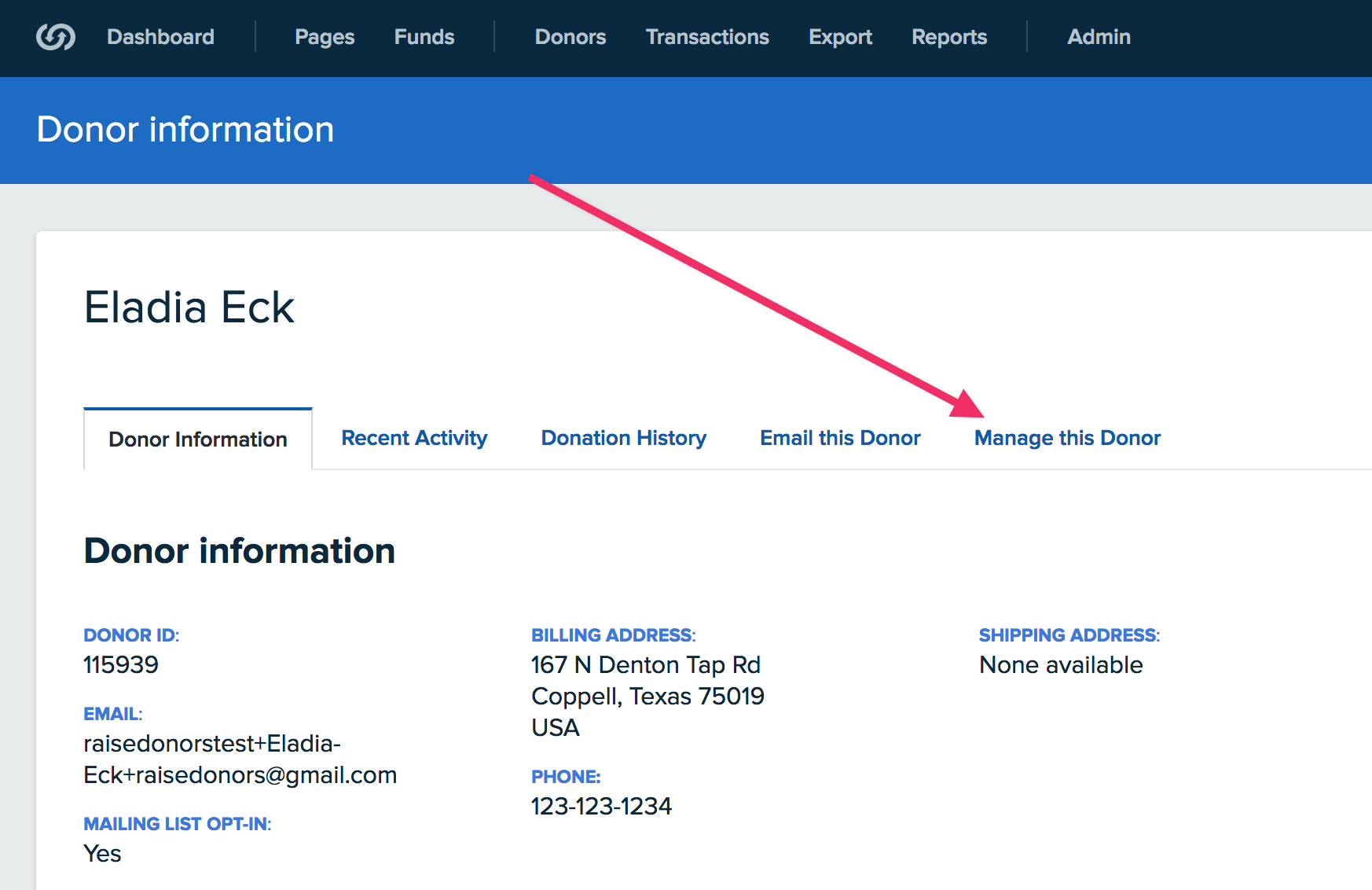
Task: Open the Dashboard menu item
Action: pyautogui.click(x=160, y=37)
